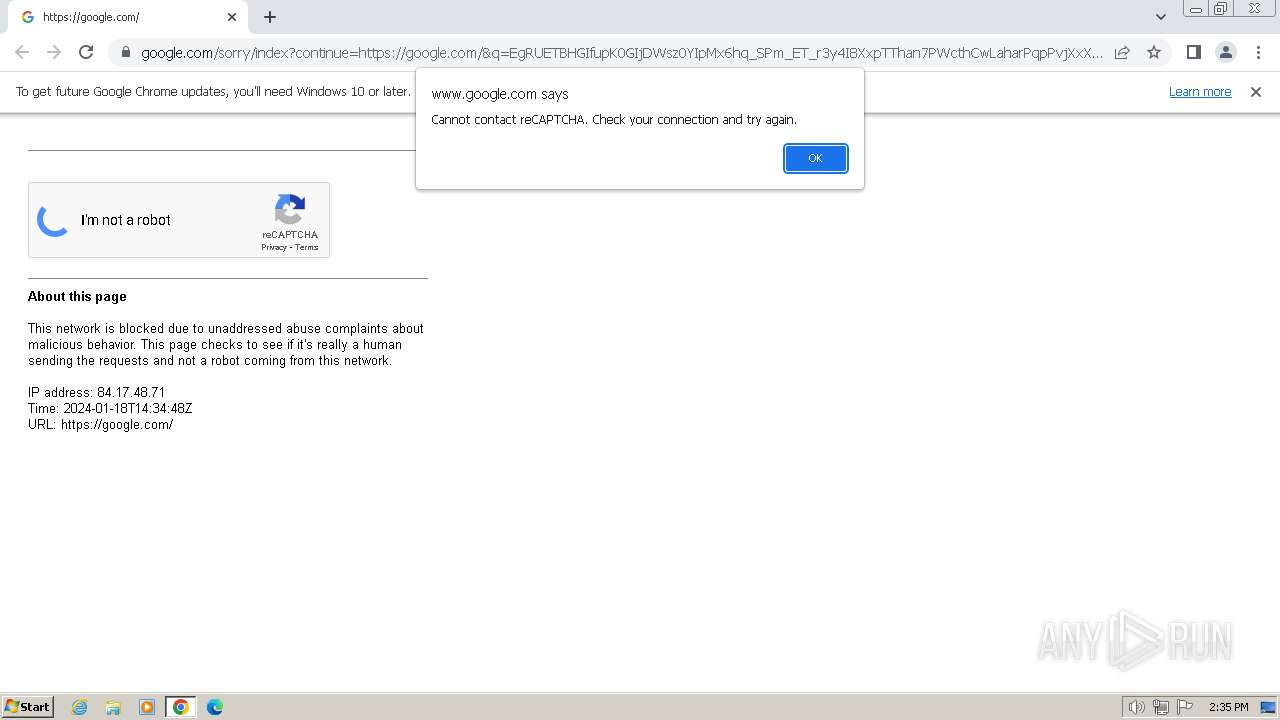Reload the current page
The image size is (1280, 720).
tap(86, 52)
